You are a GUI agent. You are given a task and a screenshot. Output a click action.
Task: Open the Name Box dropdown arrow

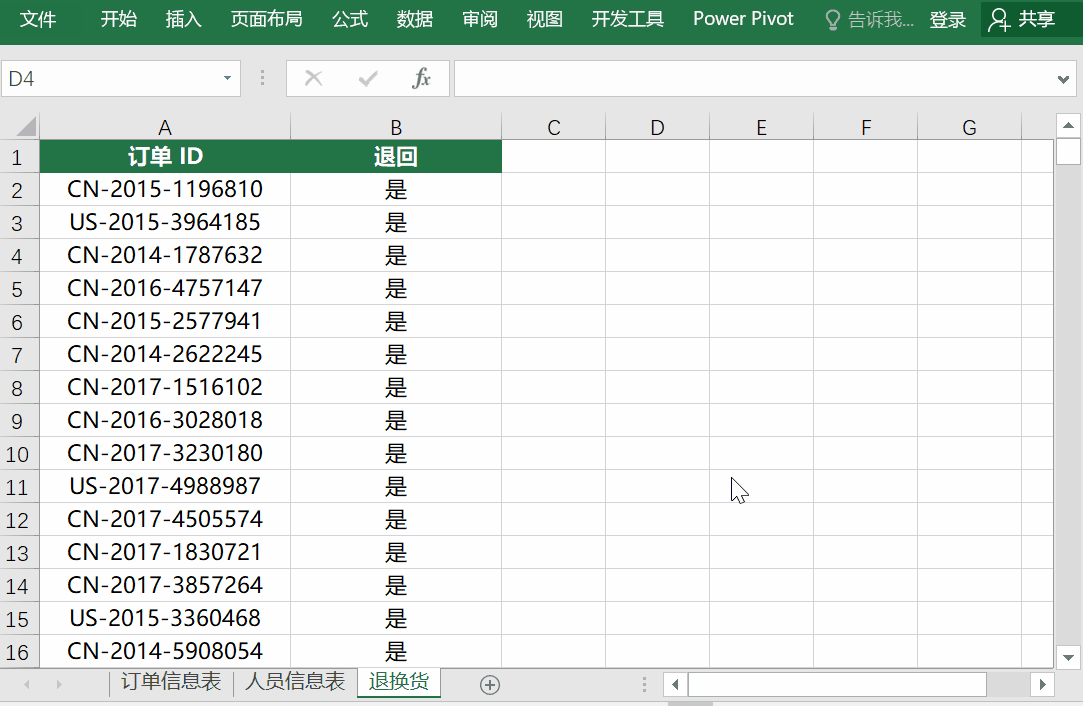(x=227, y=78)
